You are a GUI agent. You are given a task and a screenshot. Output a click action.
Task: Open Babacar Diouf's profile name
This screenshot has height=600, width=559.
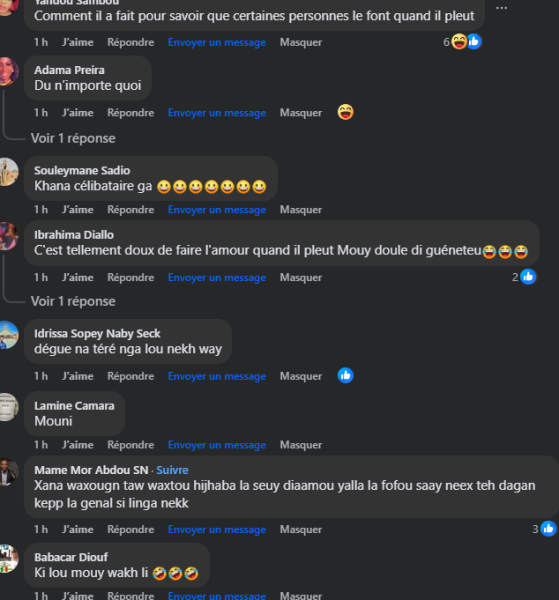click(71, 557)
